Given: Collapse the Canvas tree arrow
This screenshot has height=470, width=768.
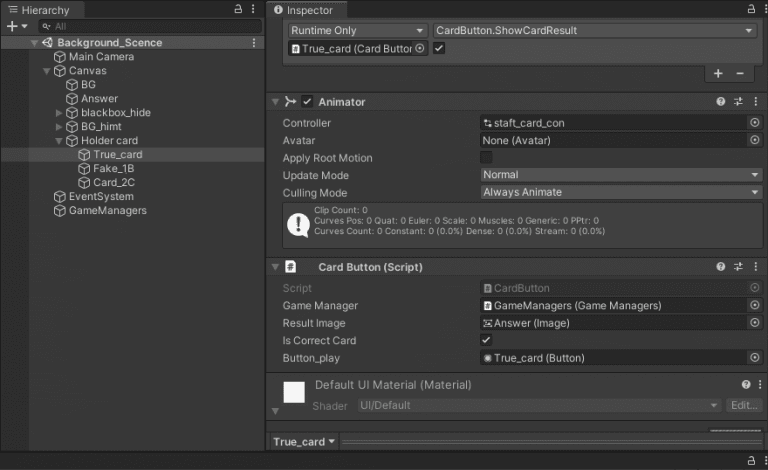Looking at the screenshot, I should point(47,71).
